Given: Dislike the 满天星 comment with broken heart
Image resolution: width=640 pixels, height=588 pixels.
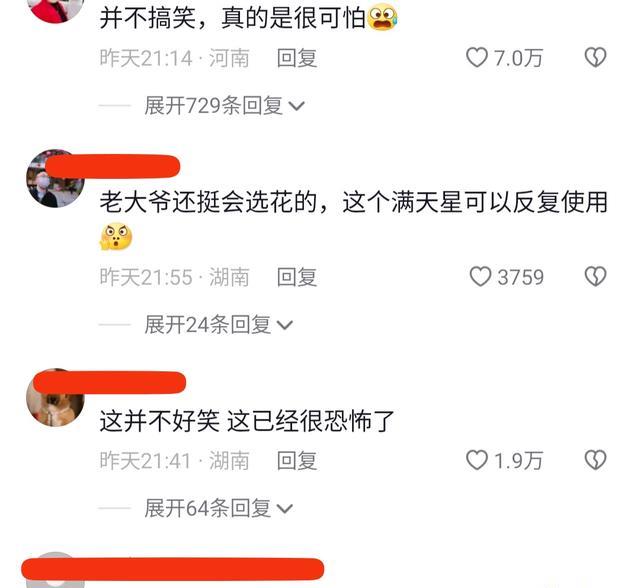Looking at the screenshot, I should pos(596,277).
